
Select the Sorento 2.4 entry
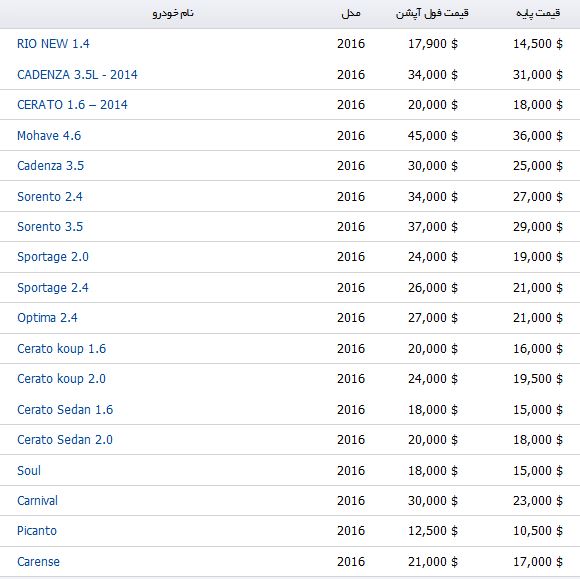(50, 197)
